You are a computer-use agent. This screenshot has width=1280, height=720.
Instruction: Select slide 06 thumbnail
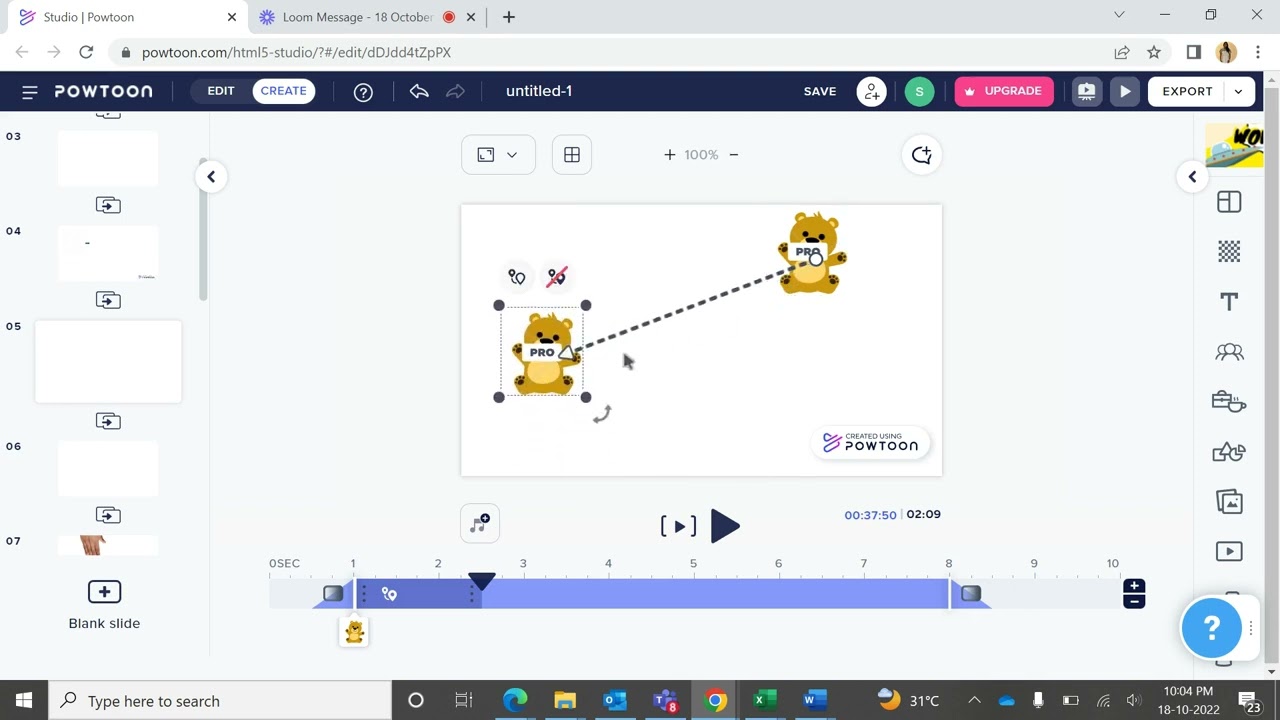coord(108,468)
